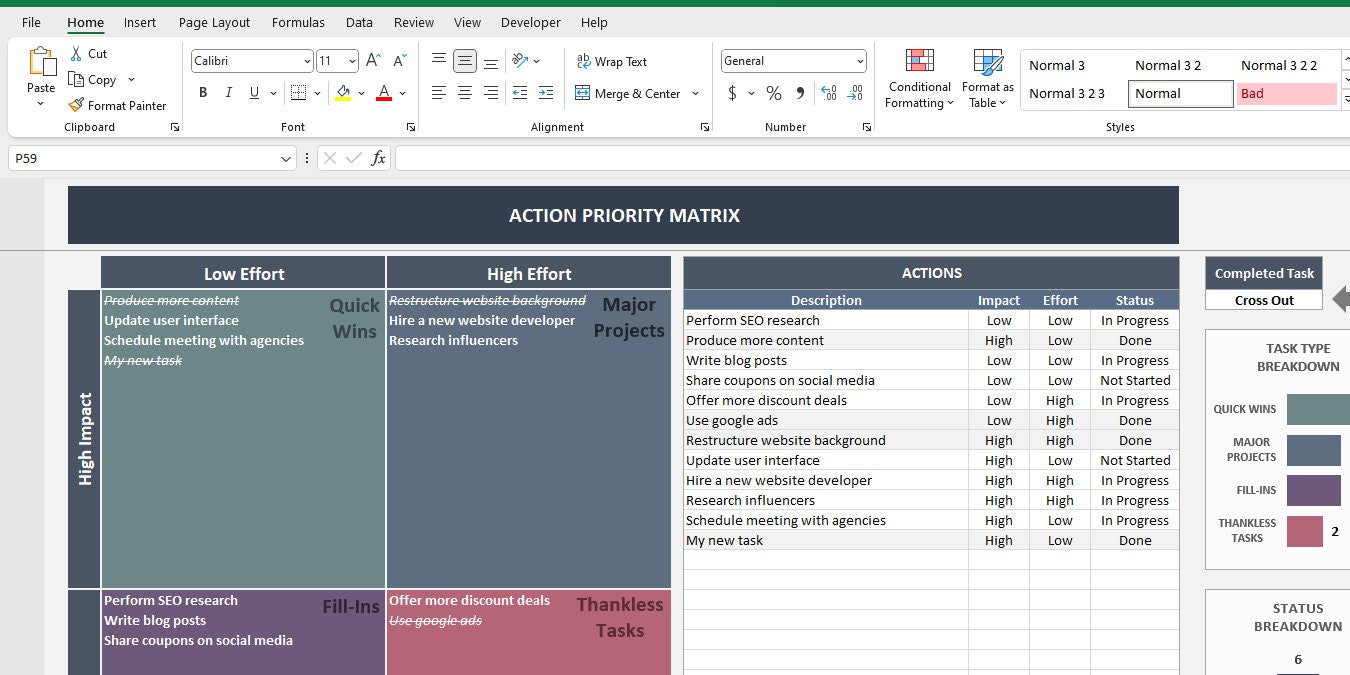This screenshot has width=1350, height=675.
Task: Center text horizontally in the cell
Action: coord(465,93)
